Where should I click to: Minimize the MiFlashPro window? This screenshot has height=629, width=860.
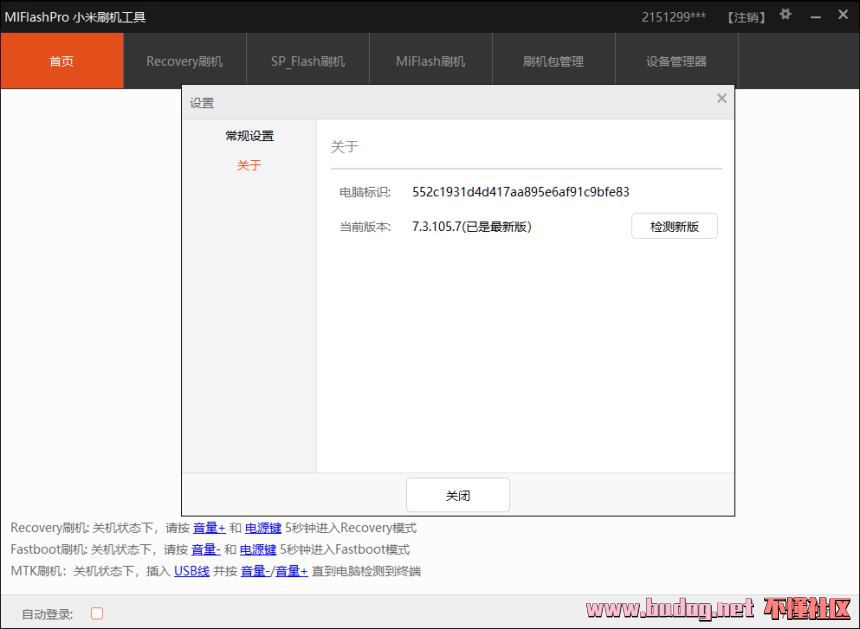816,16
